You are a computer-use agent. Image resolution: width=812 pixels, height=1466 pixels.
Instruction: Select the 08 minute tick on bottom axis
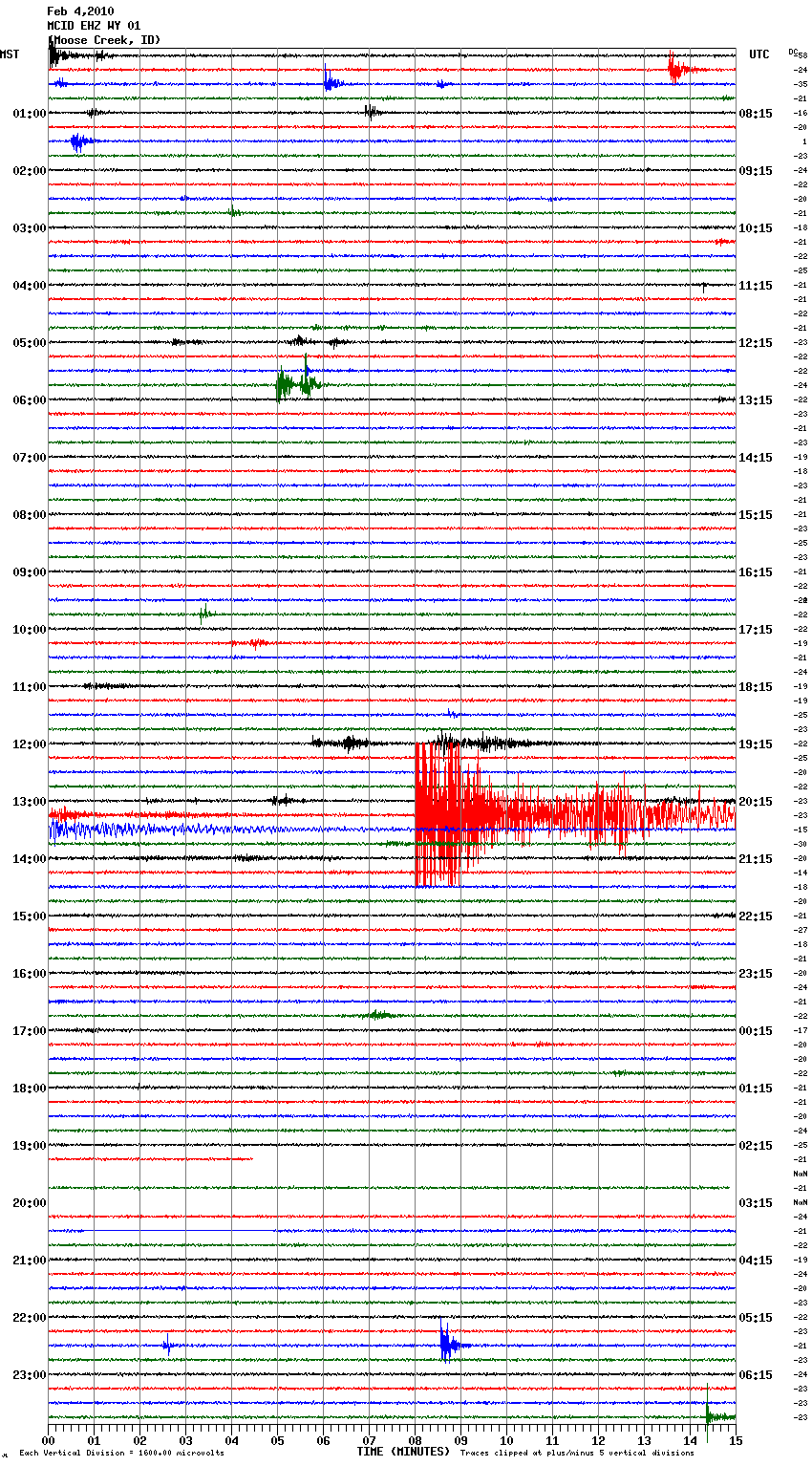point(415,1440)
